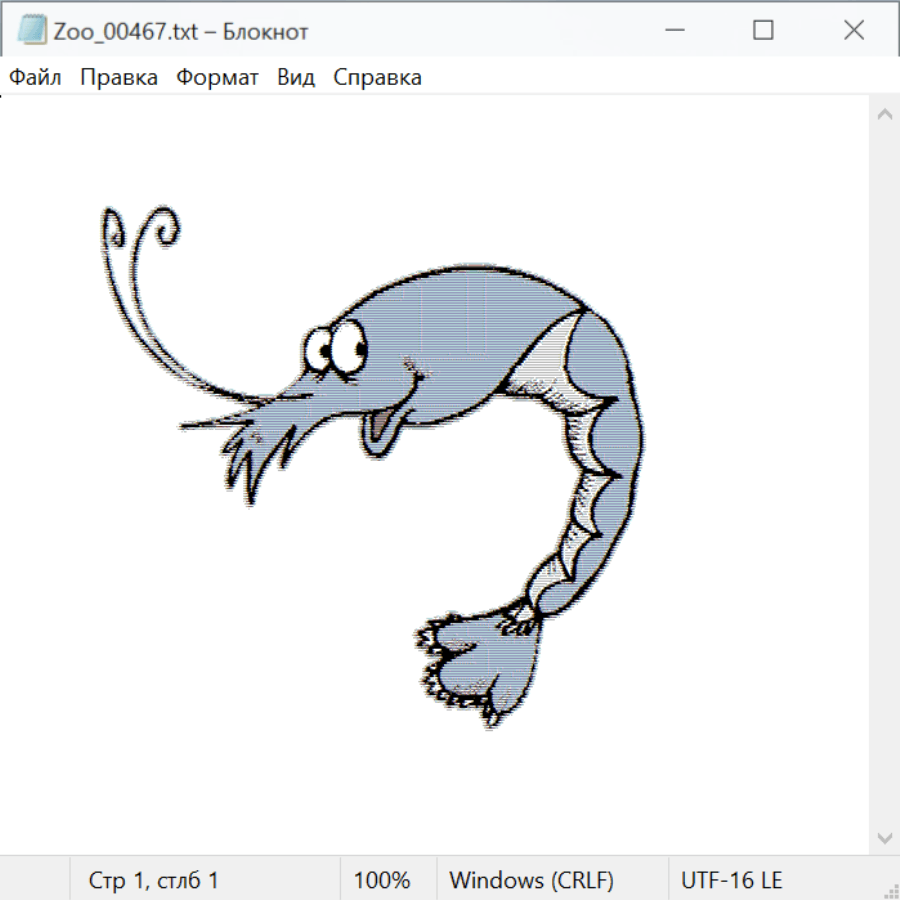900x900 pixels.
Task: Open the Вид menu
Action: (296, 78)
